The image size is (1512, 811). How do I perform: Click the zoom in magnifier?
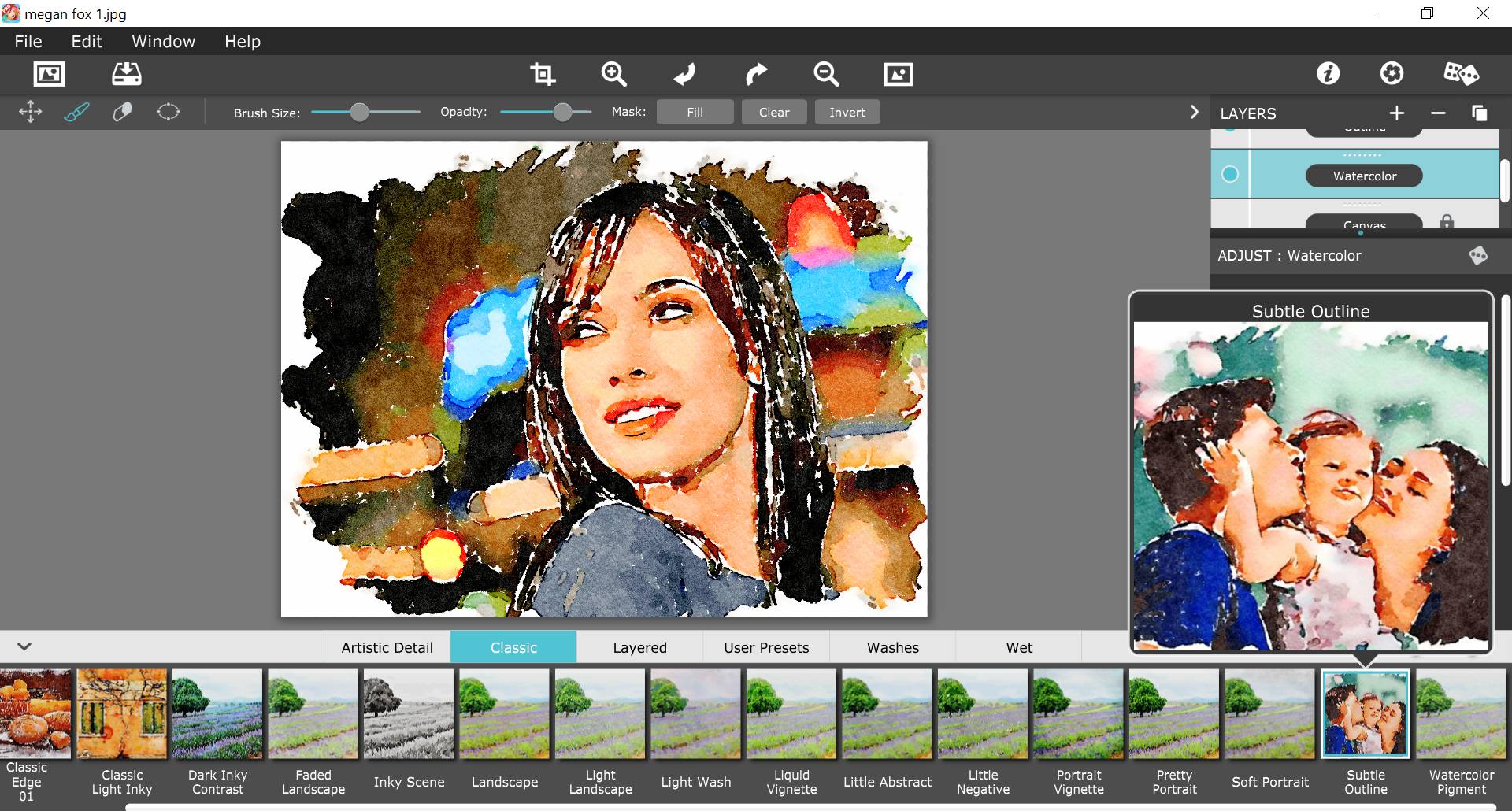click(x=613, y=74)
